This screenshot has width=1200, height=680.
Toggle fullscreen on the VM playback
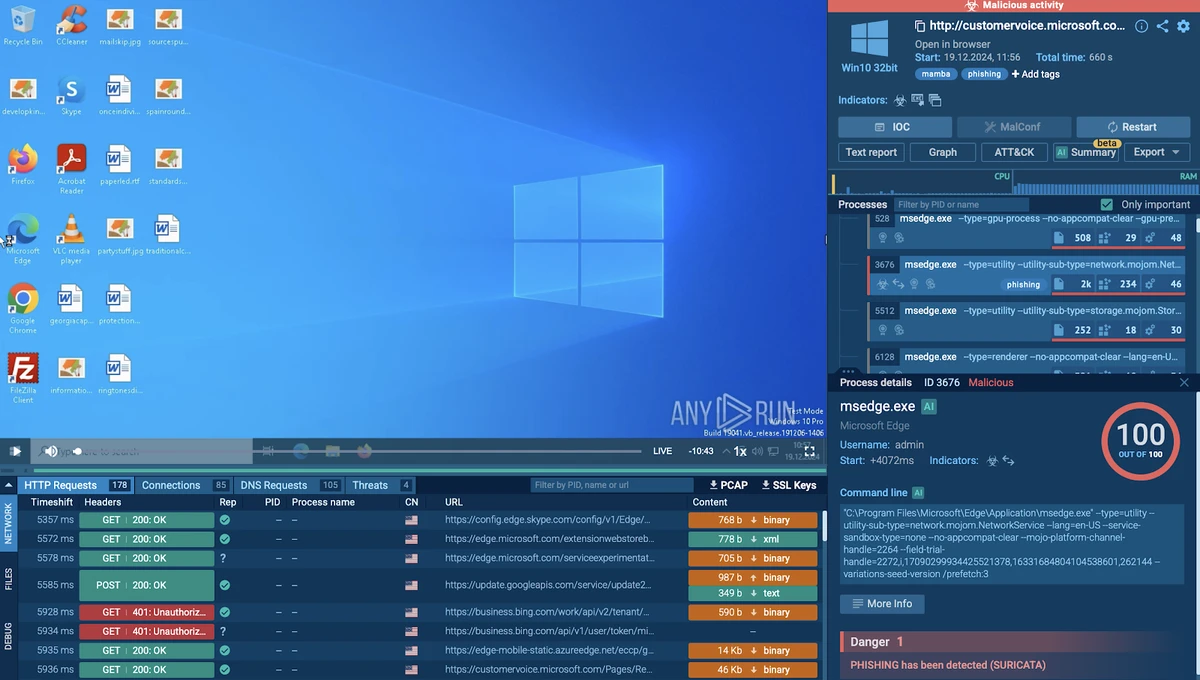[810, 451]
